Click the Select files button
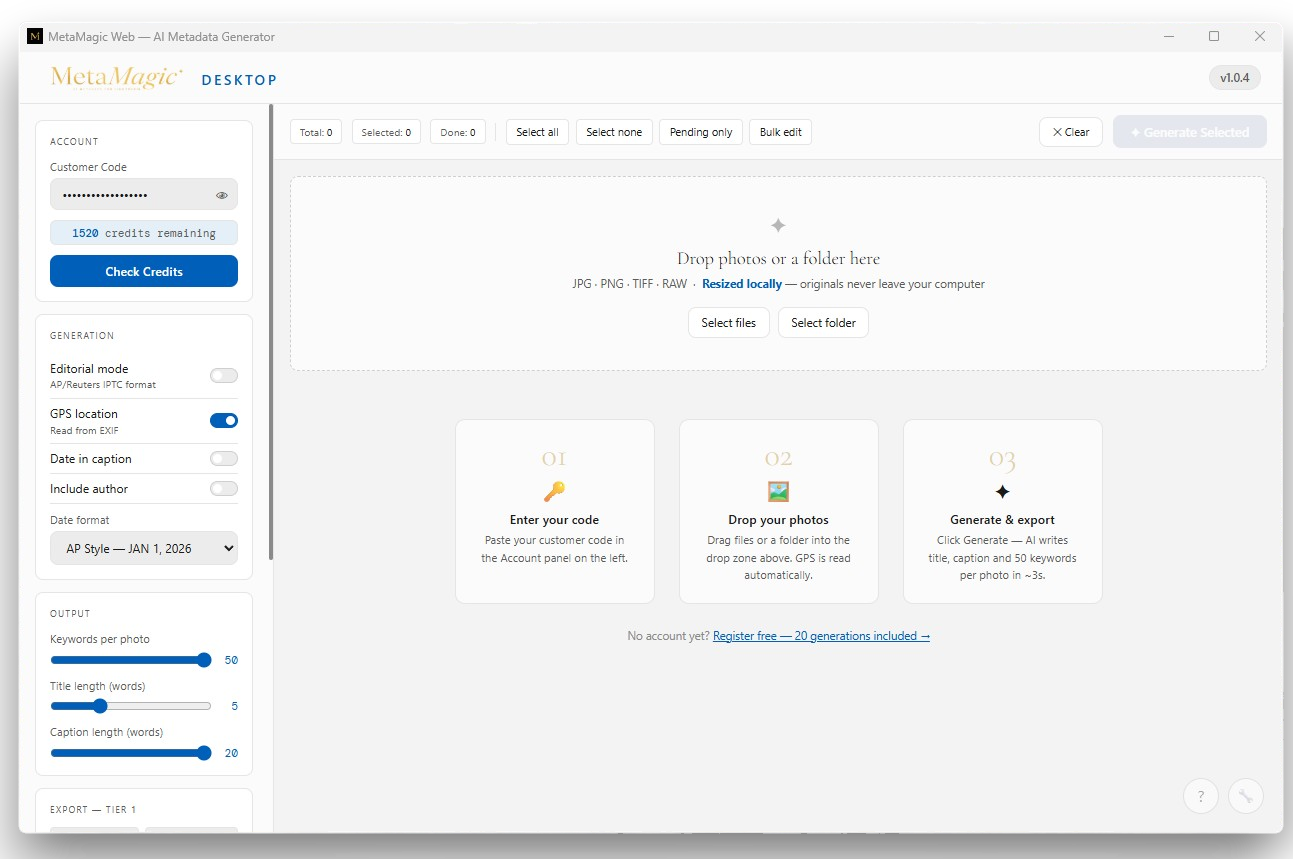Screen dimensions: 1293x859 (x=729, y=323)
